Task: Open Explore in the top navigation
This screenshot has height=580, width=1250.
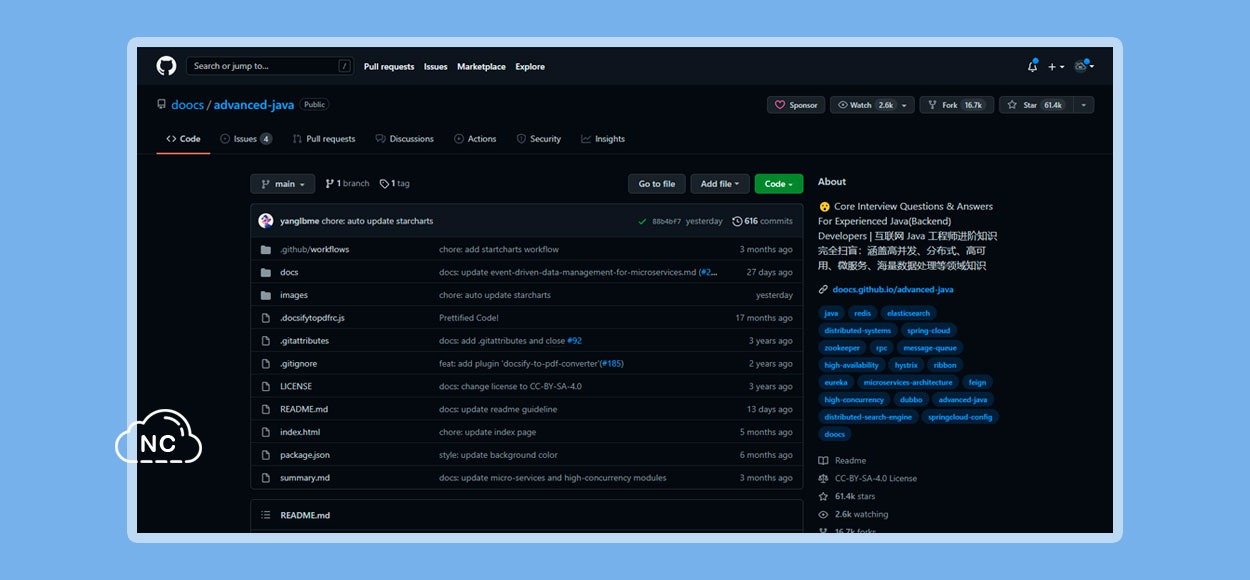Action: 530,67
